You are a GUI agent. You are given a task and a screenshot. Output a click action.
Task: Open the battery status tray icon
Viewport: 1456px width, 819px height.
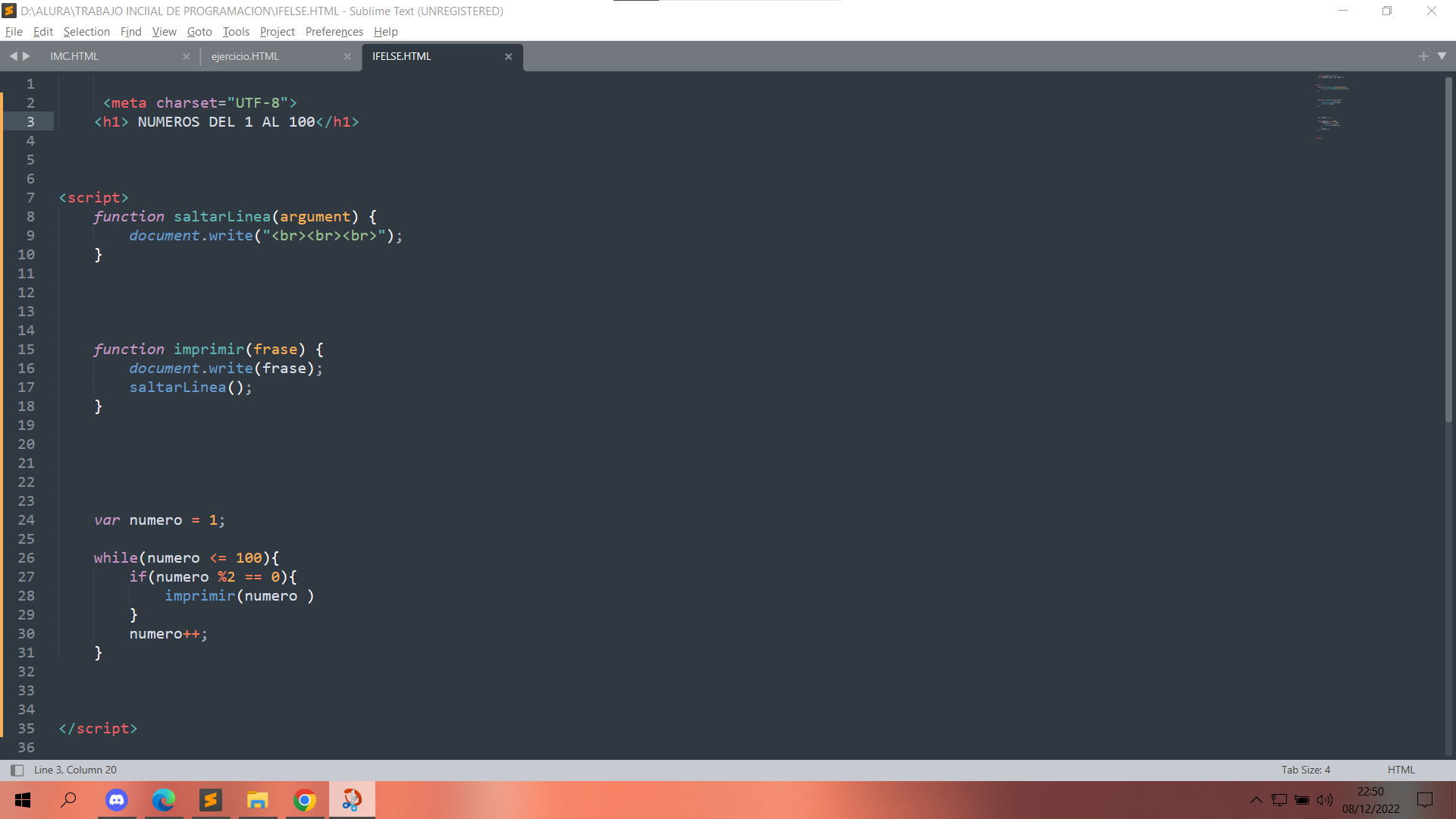1302,800
